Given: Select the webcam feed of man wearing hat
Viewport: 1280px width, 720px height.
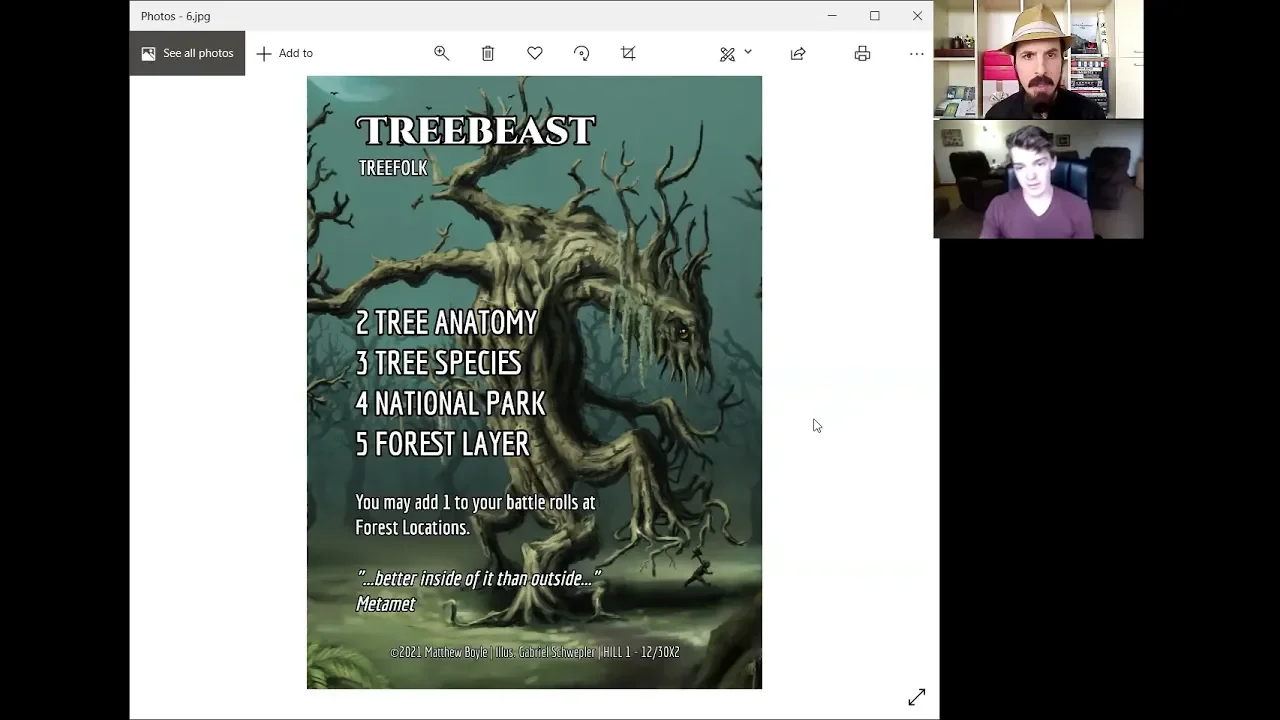Looking at the screenshot, I should point(1038,60).
